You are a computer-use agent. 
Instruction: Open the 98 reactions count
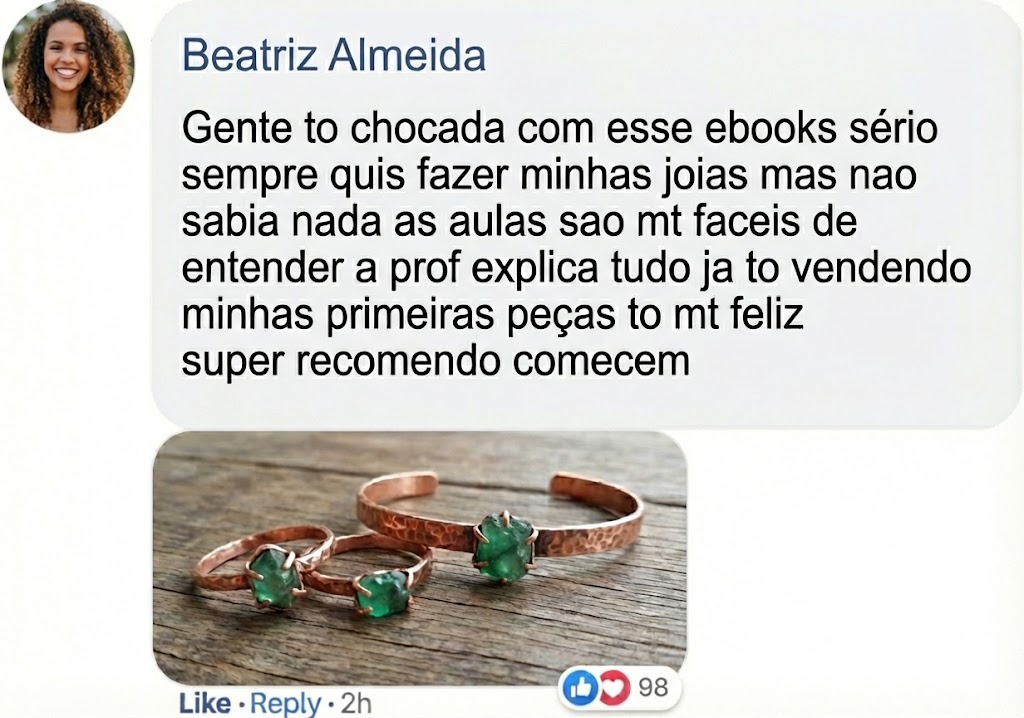click(x=653, y=688)
